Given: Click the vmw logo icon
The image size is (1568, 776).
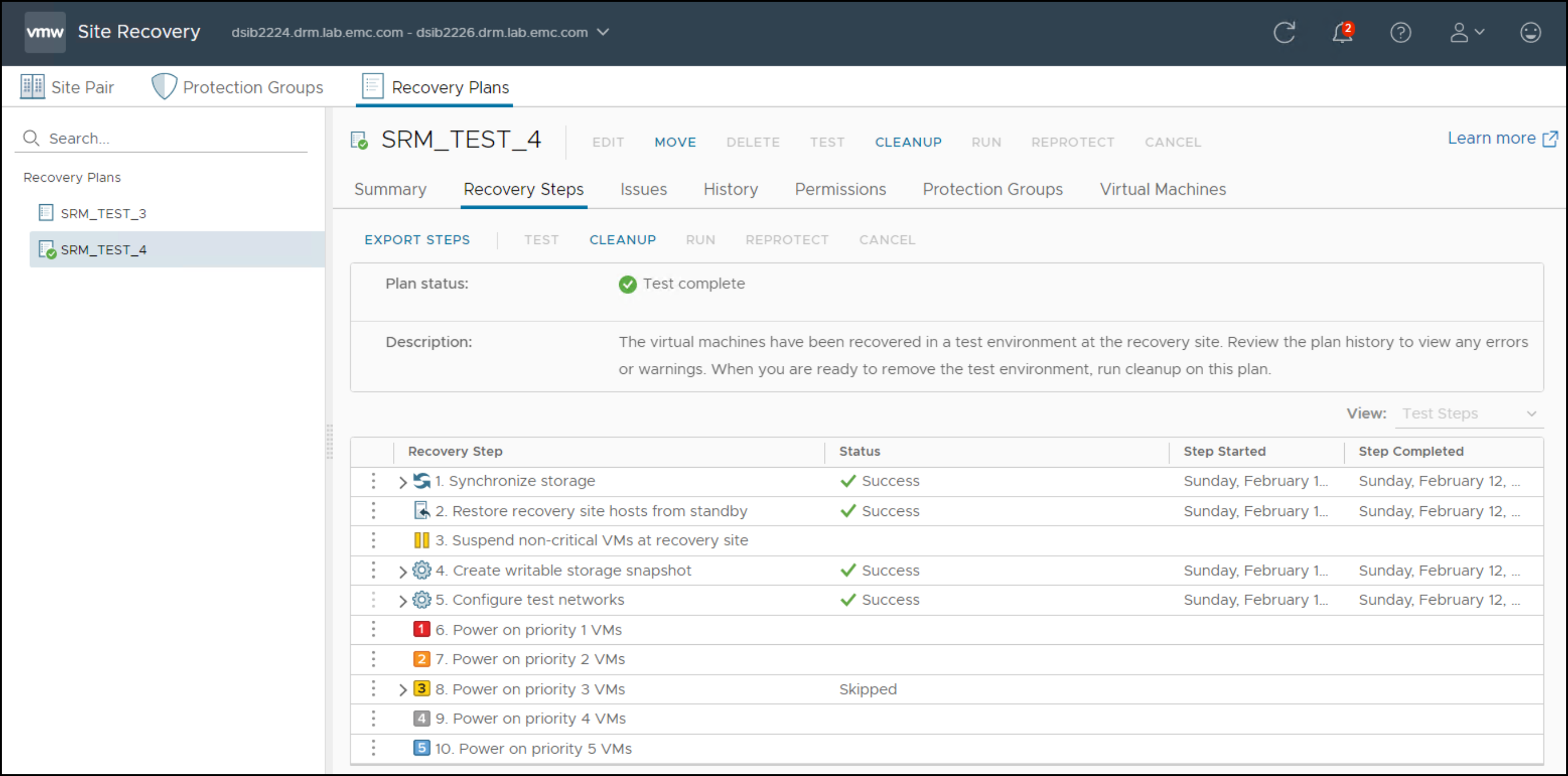Looking at the screenshot, I should tap(44, 32).
